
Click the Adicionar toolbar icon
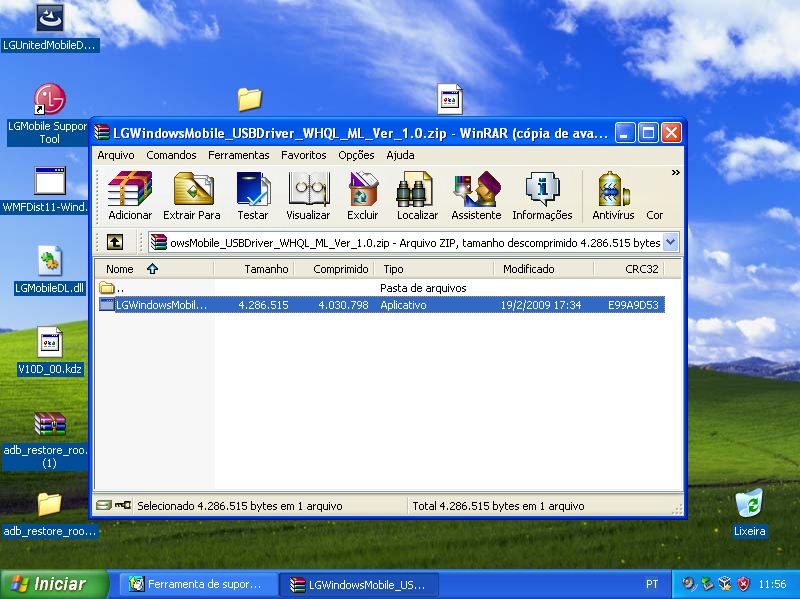[130, 196]
